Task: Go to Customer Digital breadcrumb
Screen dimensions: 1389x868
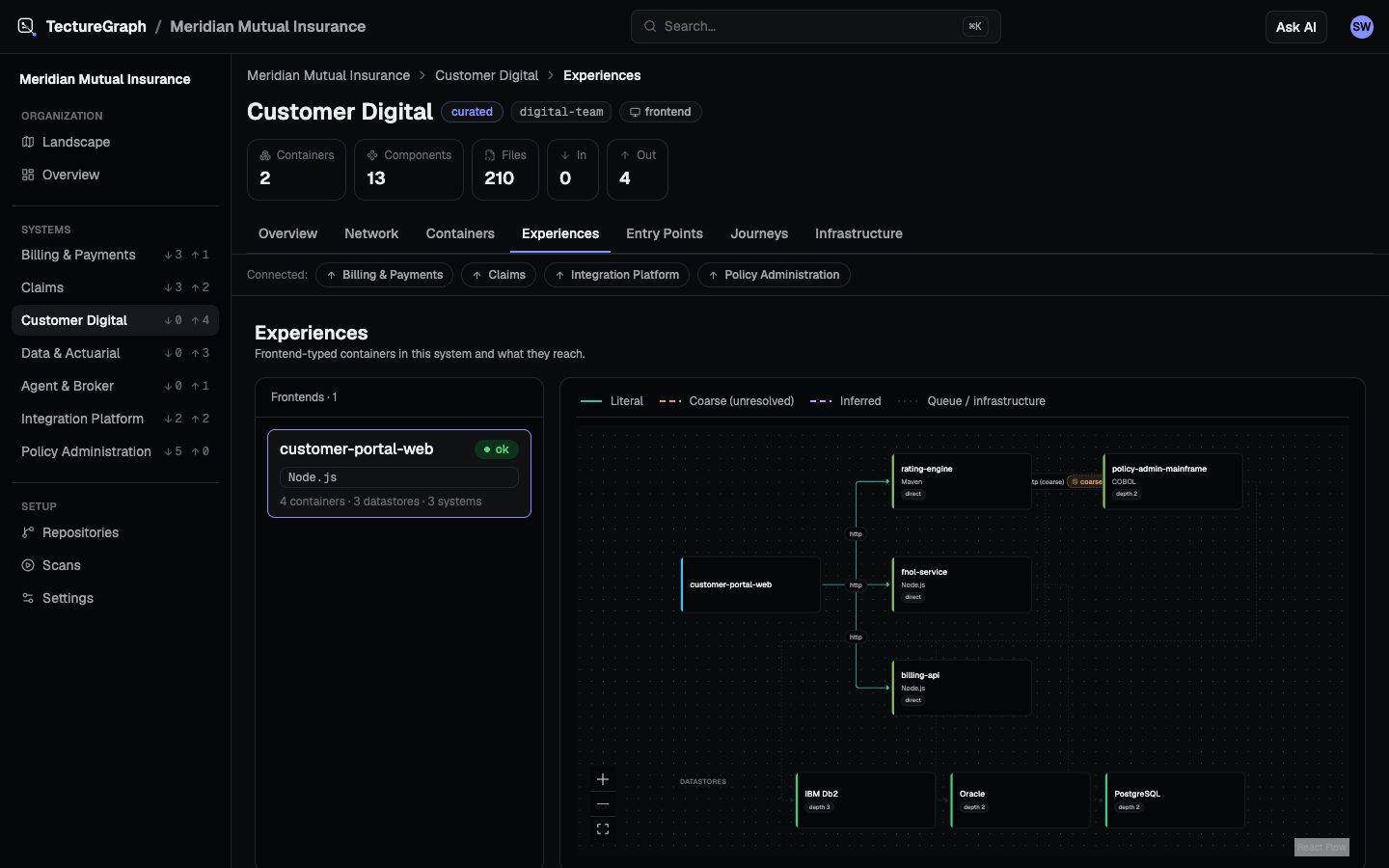Action: point(486,76)
